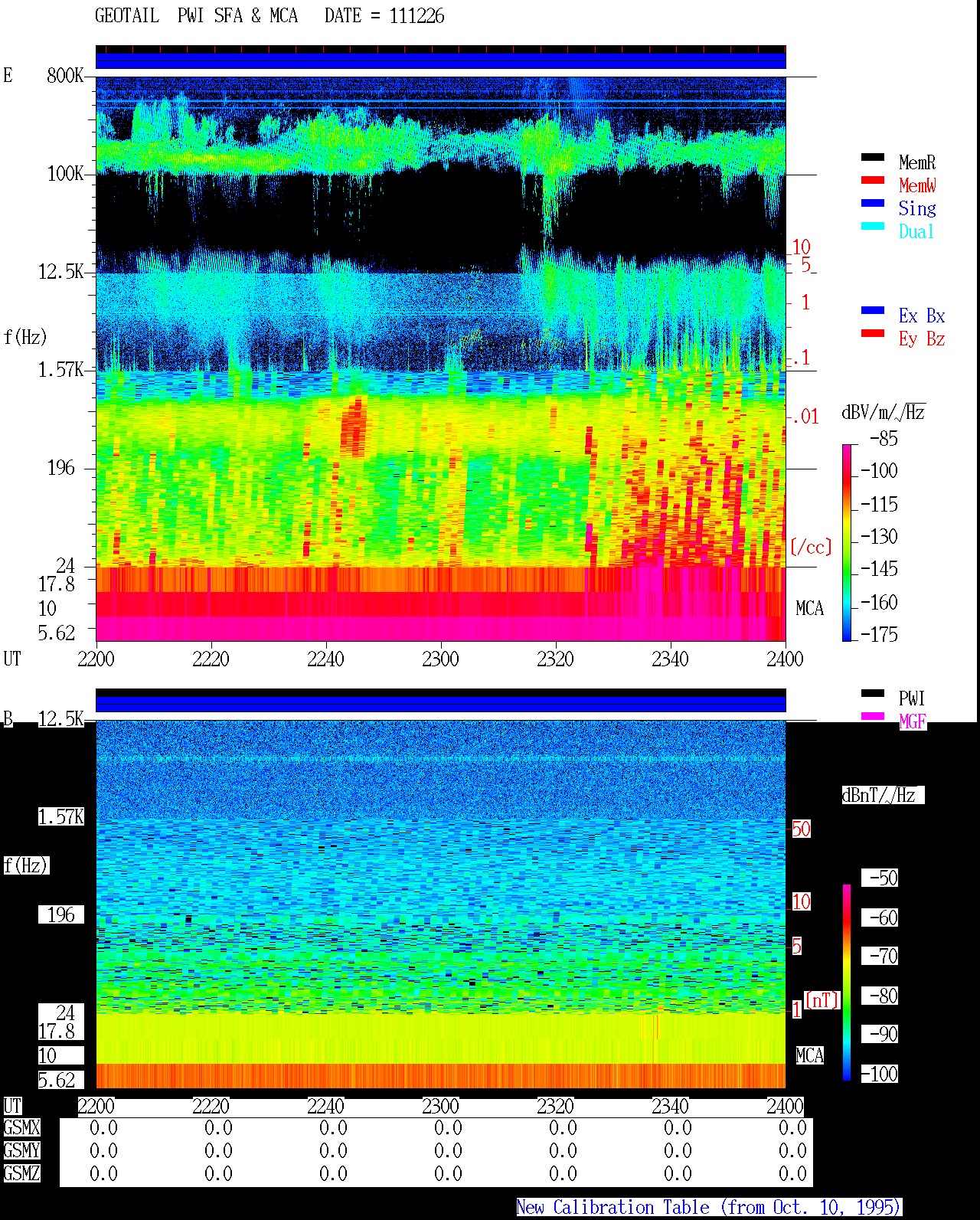The image size is (980, 1220).
Task: Click the DATE = 111226 text
Action: click(x=384, y=16)
